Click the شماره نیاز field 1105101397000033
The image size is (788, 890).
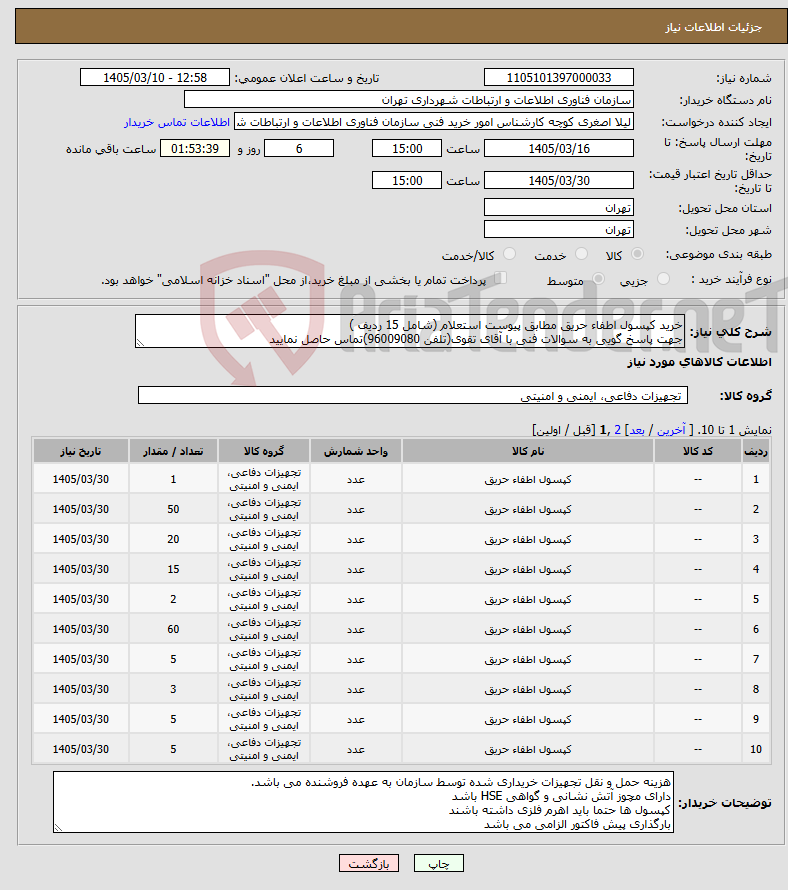click(x=559, y=77)
